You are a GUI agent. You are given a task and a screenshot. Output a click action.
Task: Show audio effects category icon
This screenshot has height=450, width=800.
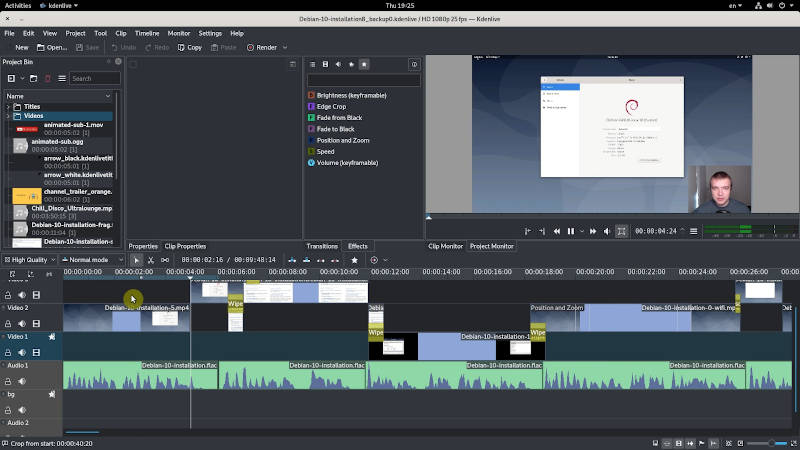pyautogui.click(x=338, y=64)
